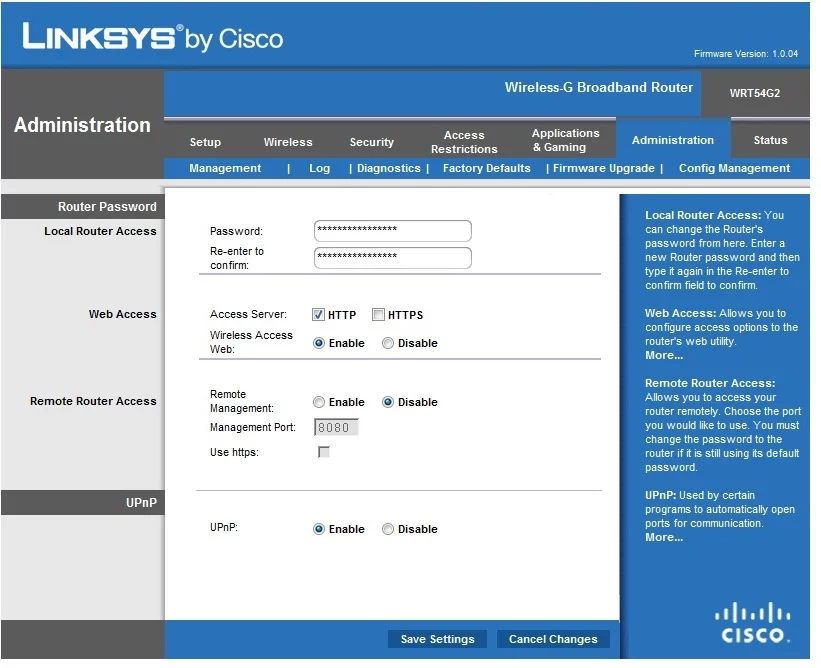
Task: Open the Security tab
Action: [371, 142]
